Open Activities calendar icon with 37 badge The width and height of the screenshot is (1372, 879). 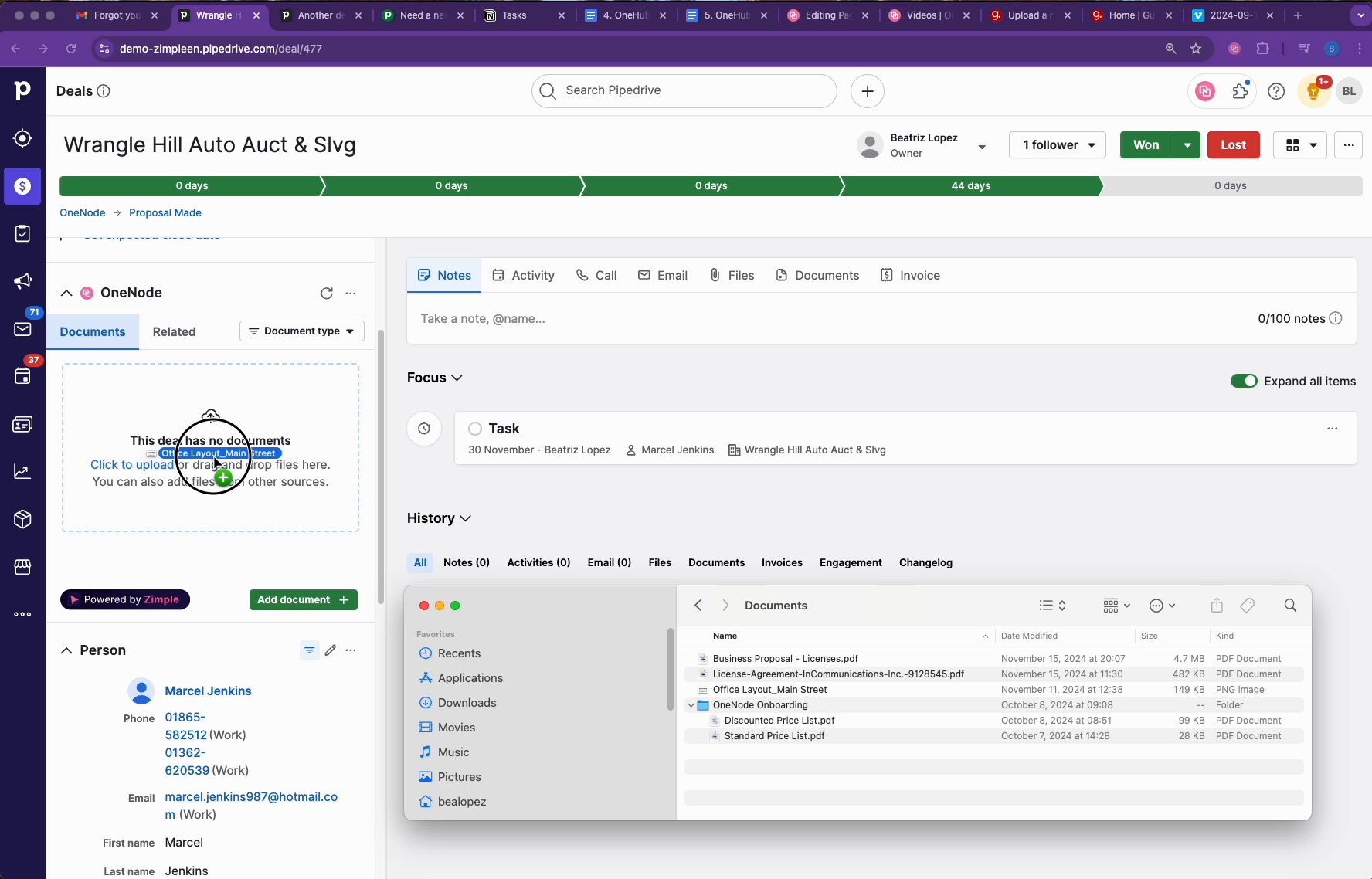point(22,377)
